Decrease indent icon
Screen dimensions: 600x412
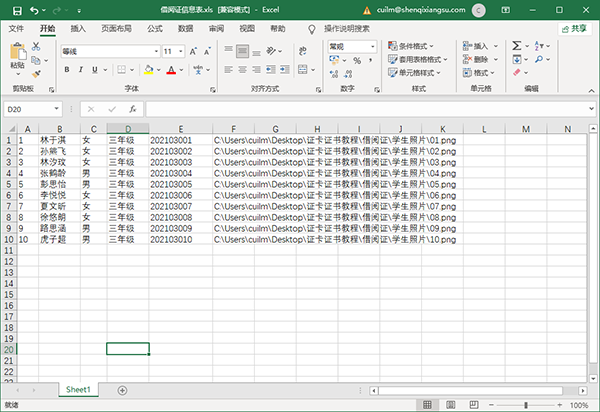[271, 70]
